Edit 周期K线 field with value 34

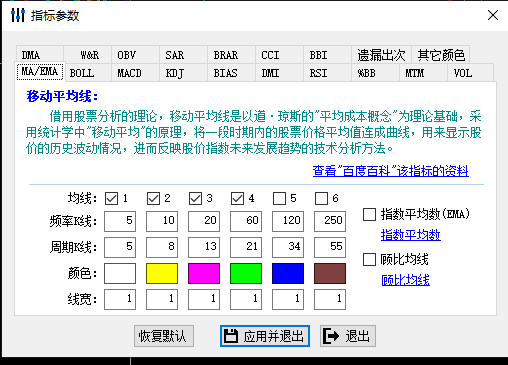[288, 247]
